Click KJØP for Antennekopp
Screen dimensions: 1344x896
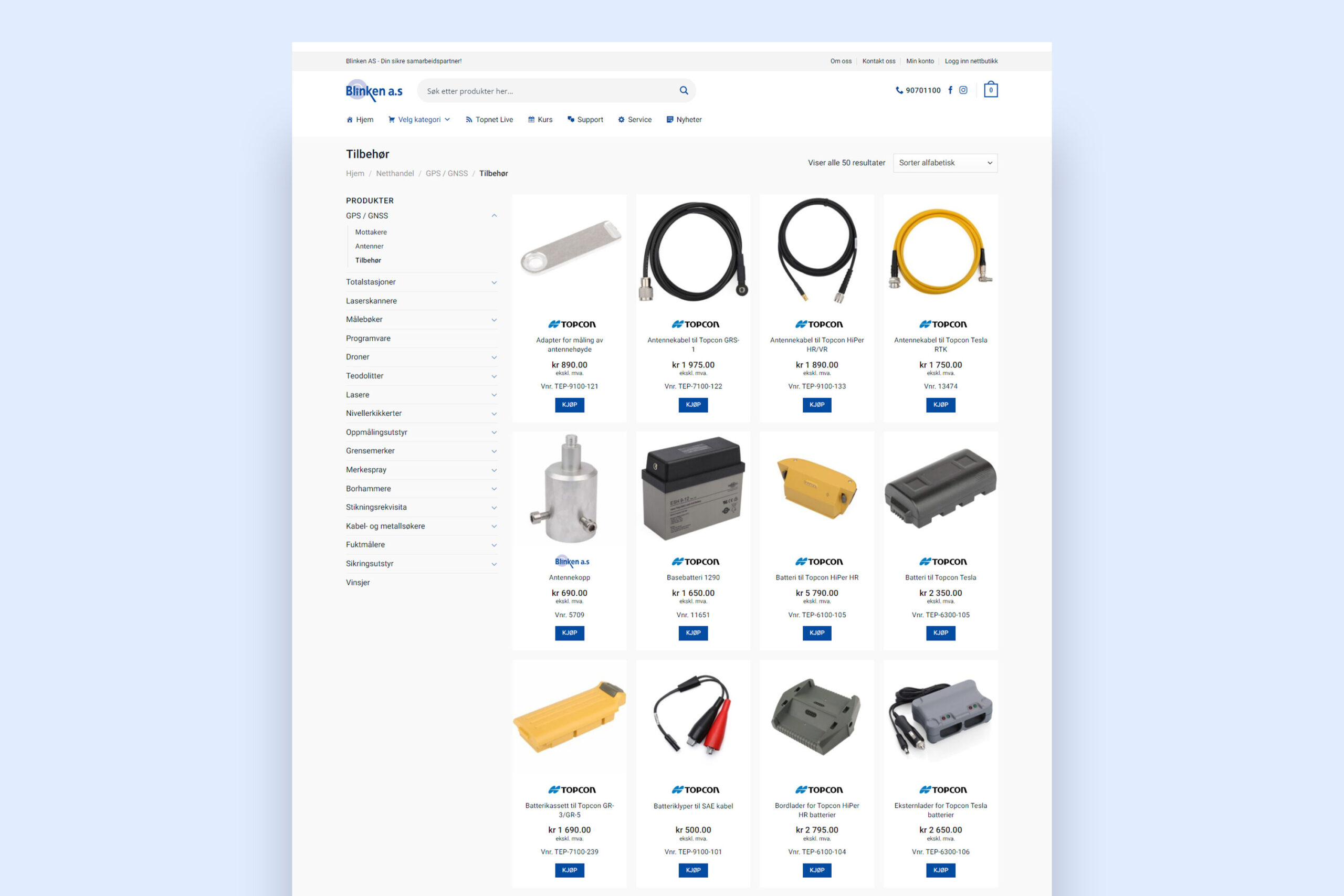[569, 633]
